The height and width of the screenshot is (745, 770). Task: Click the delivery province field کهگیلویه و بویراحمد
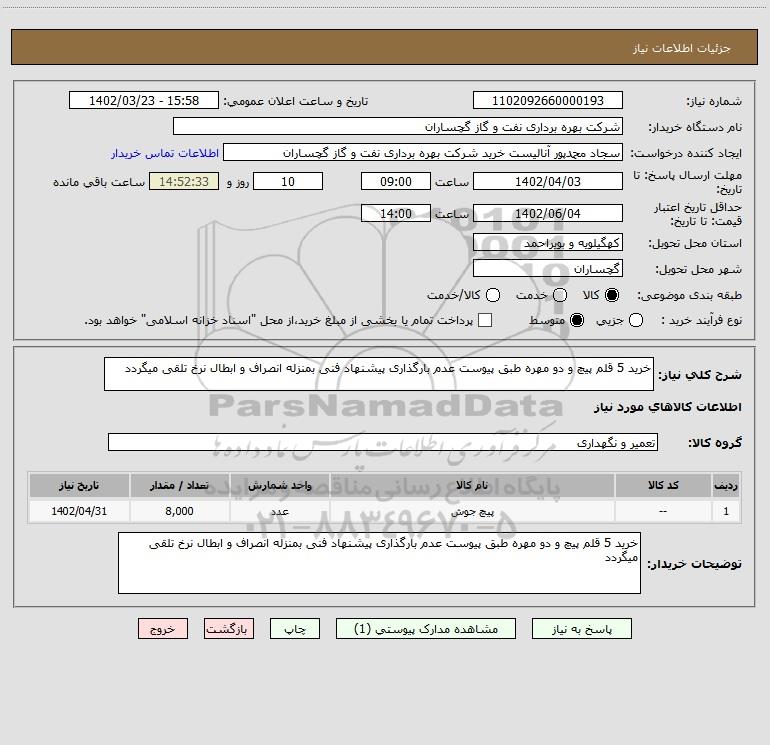coord(548,242)
